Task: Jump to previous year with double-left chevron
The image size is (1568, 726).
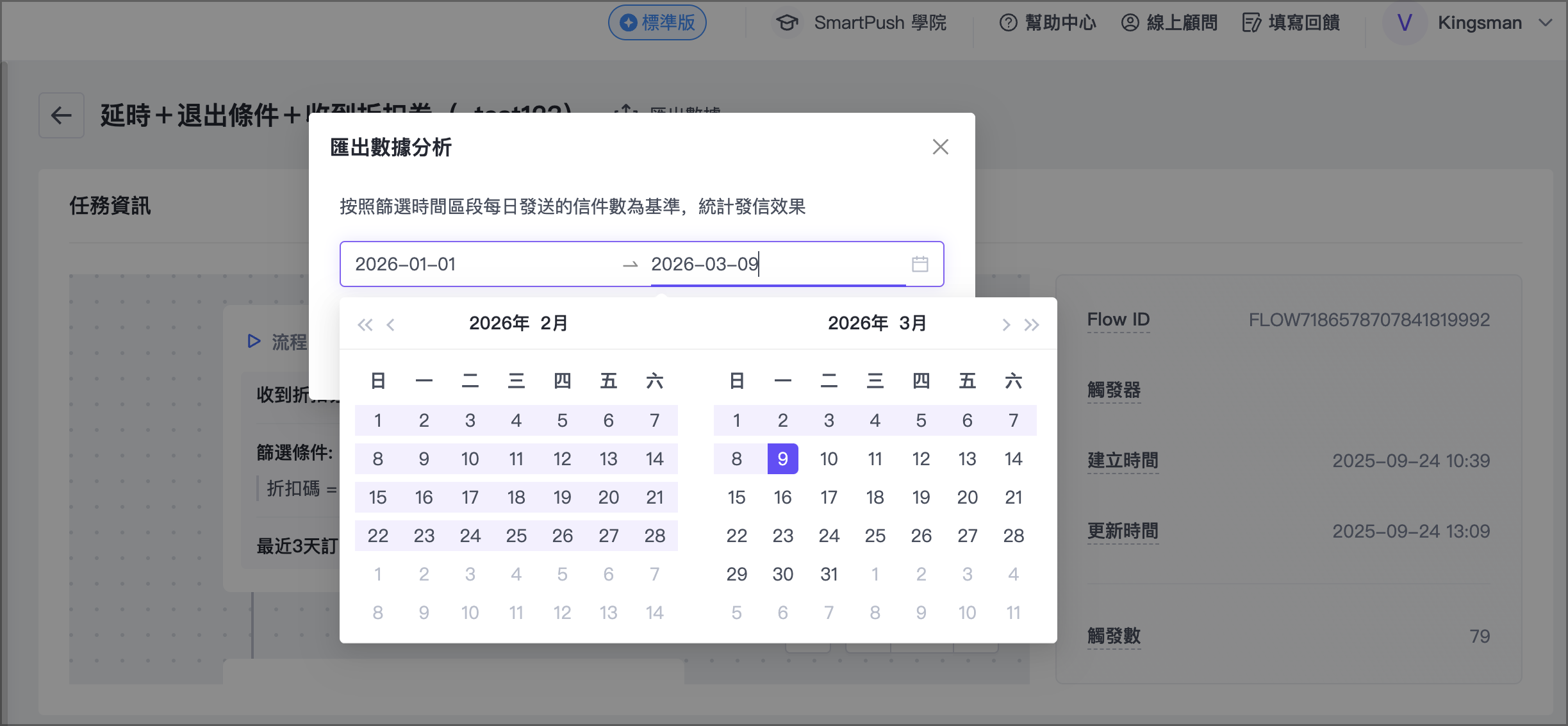Action: pyautogui.click(x=365, y=324)
